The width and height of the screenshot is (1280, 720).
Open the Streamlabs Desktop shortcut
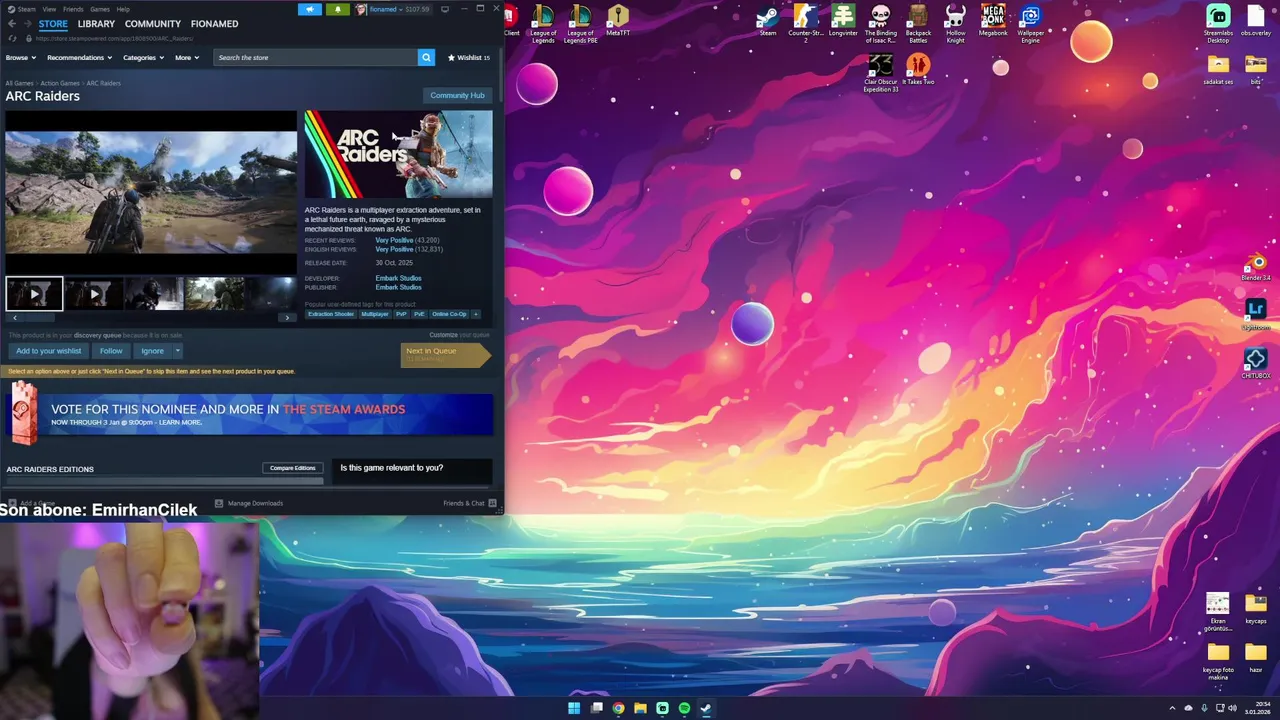point(1218,22)
